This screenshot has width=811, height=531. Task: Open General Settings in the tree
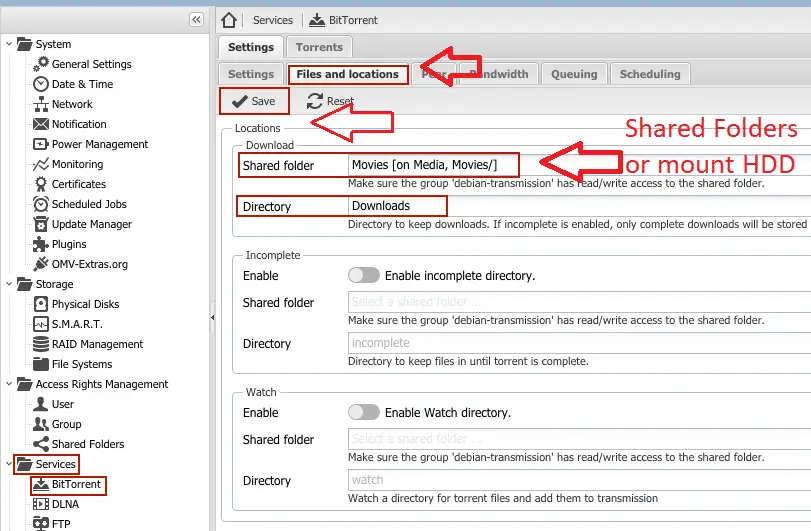(x=92, y=64)
